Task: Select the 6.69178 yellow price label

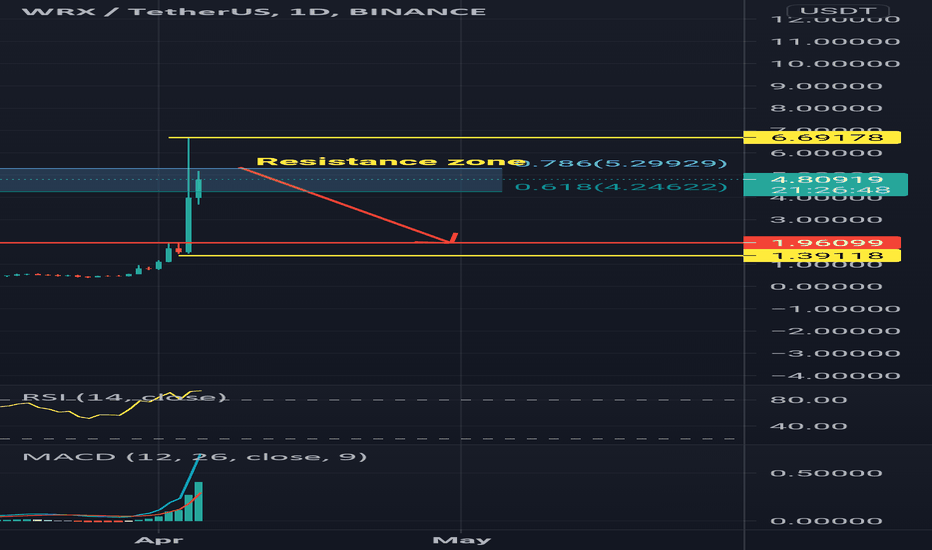Action: tap(822, 137)
